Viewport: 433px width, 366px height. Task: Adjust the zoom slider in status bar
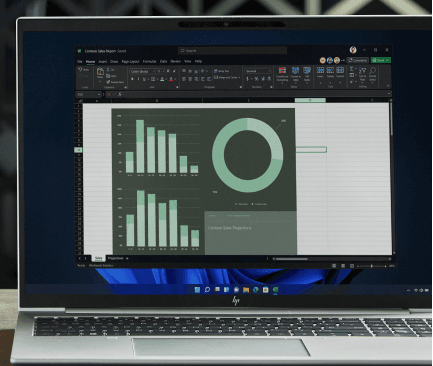(x=372, y=266)
